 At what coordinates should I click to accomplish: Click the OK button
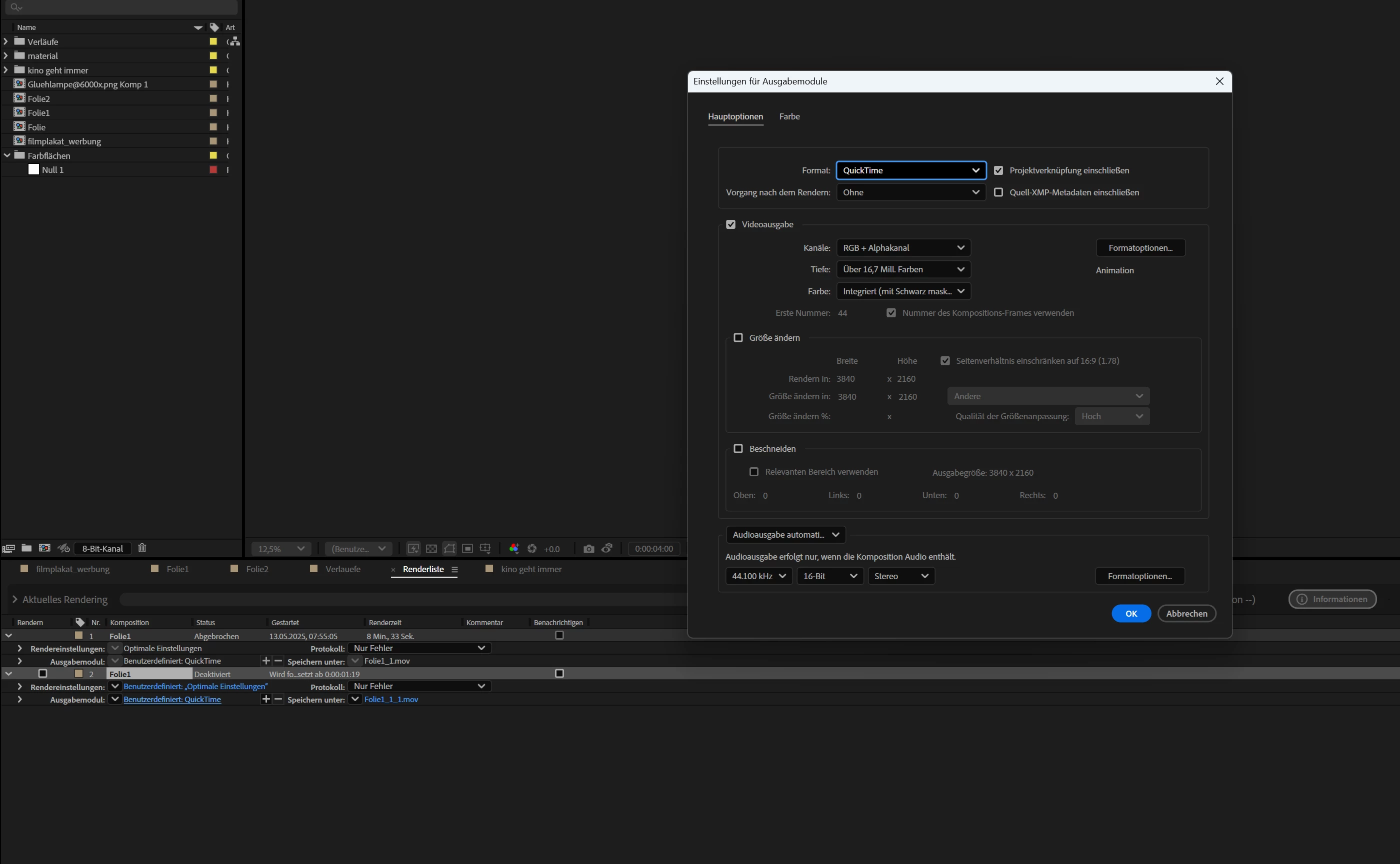(x=1130, y=613)
